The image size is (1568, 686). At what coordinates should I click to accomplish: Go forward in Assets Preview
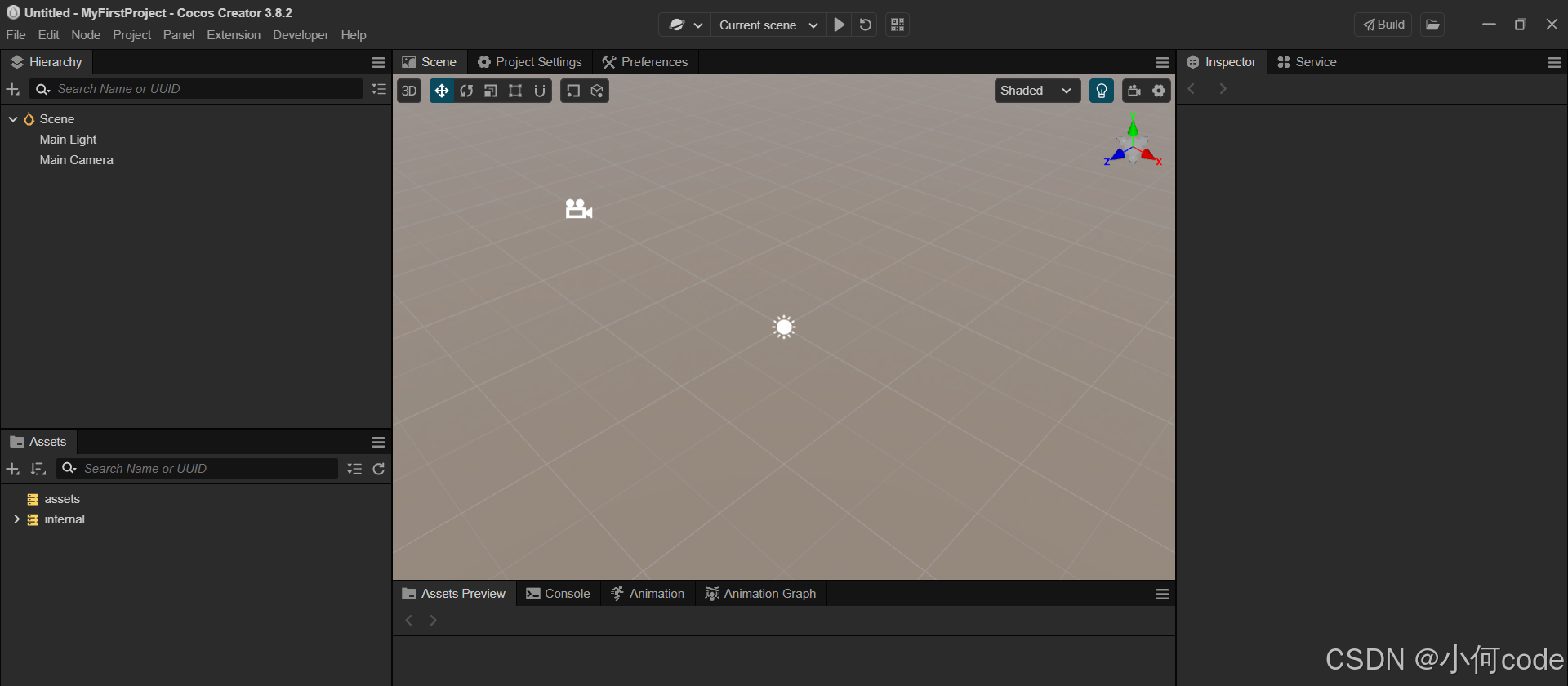(x=434, y=621)
